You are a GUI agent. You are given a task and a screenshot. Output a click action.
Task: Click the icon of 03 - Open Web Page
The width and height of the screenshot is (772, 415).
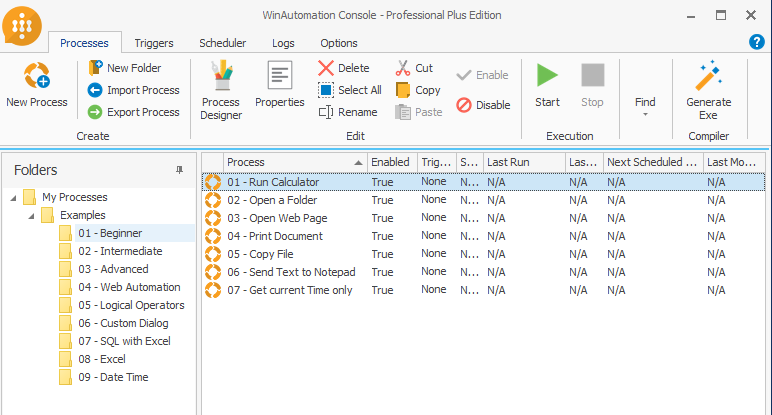point(213,218)
